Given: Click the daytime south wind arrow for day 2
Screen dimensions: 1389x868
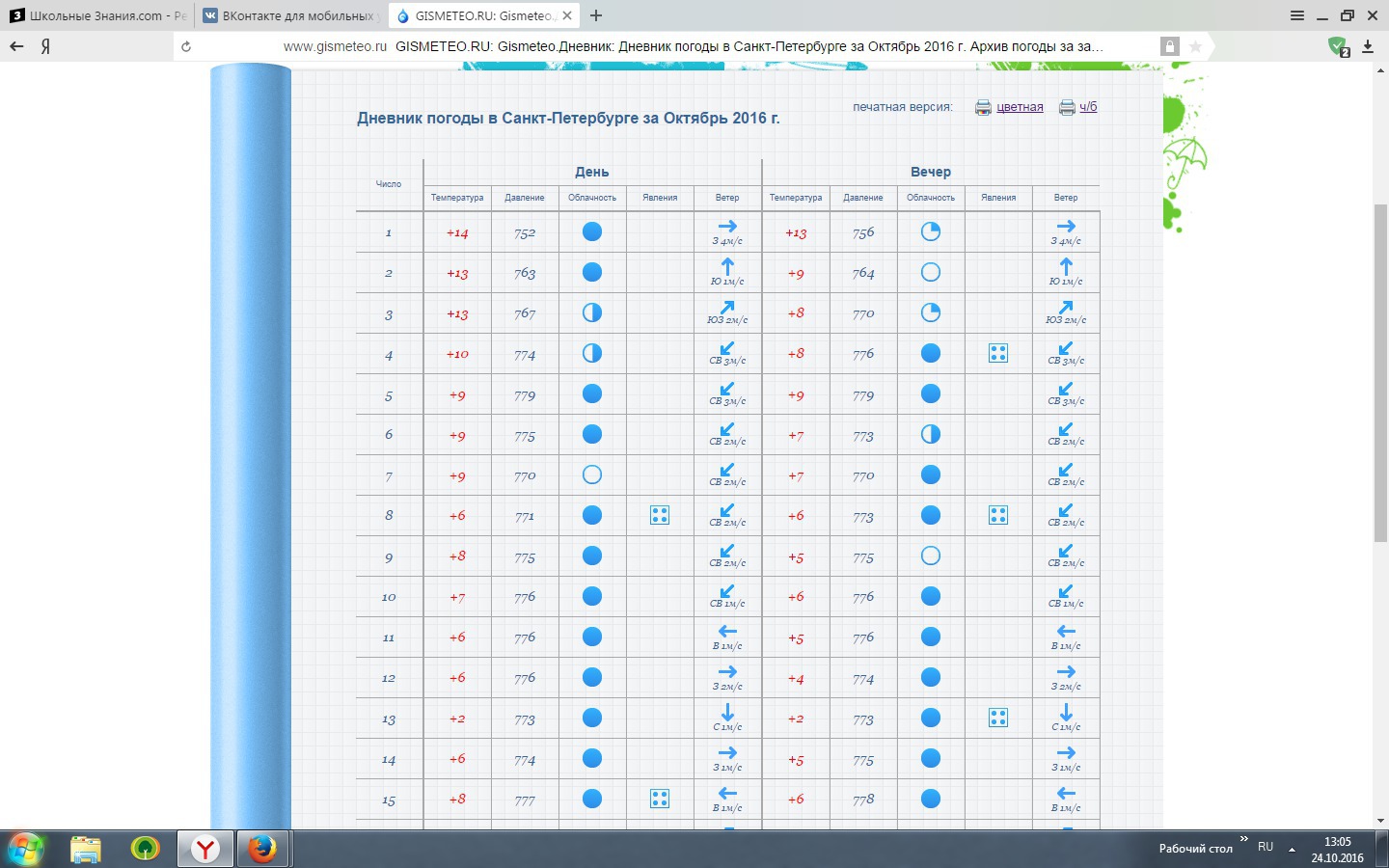Looking at the screenshot, I should pyautogui.click(x=727, y=266).
